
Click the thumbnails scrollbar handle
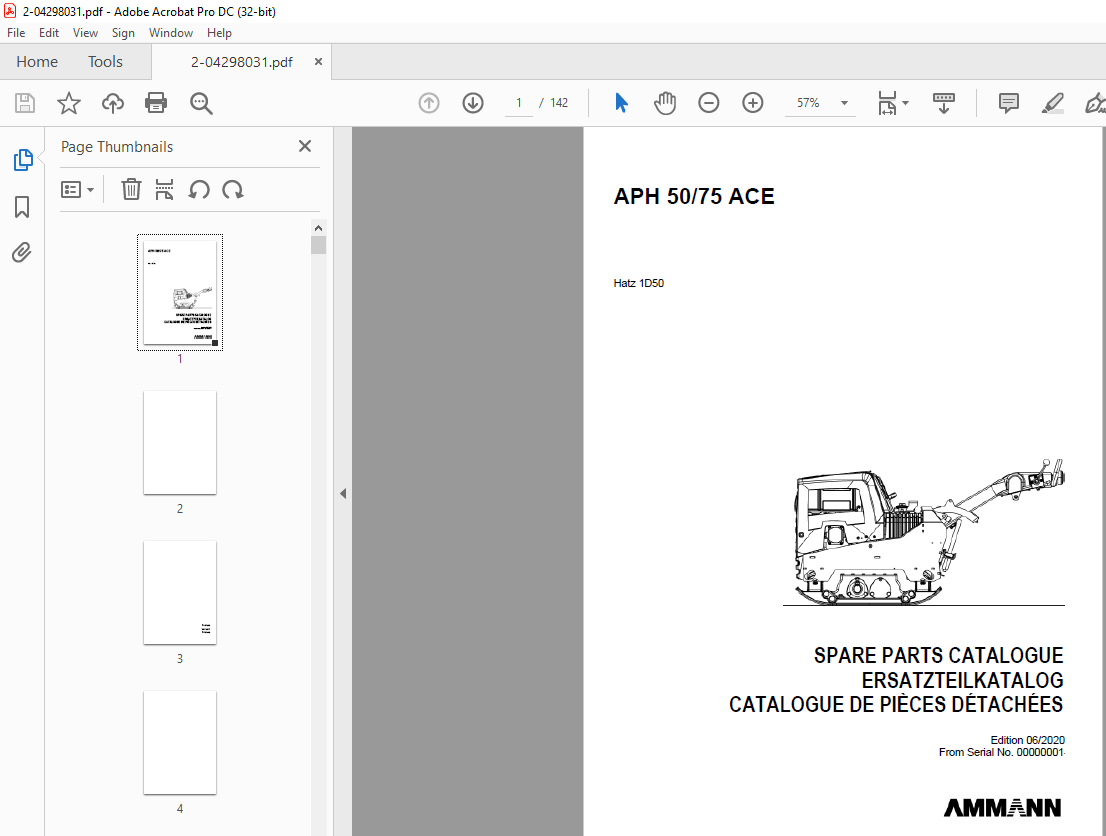pyautogui.click(x=318, y=245)
